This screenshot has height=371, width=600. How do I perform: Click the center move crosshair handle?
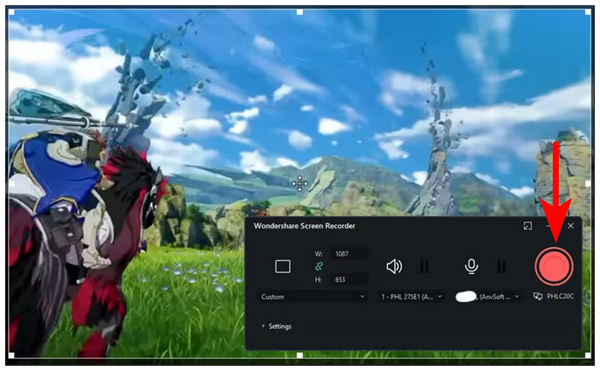point(300,184)
